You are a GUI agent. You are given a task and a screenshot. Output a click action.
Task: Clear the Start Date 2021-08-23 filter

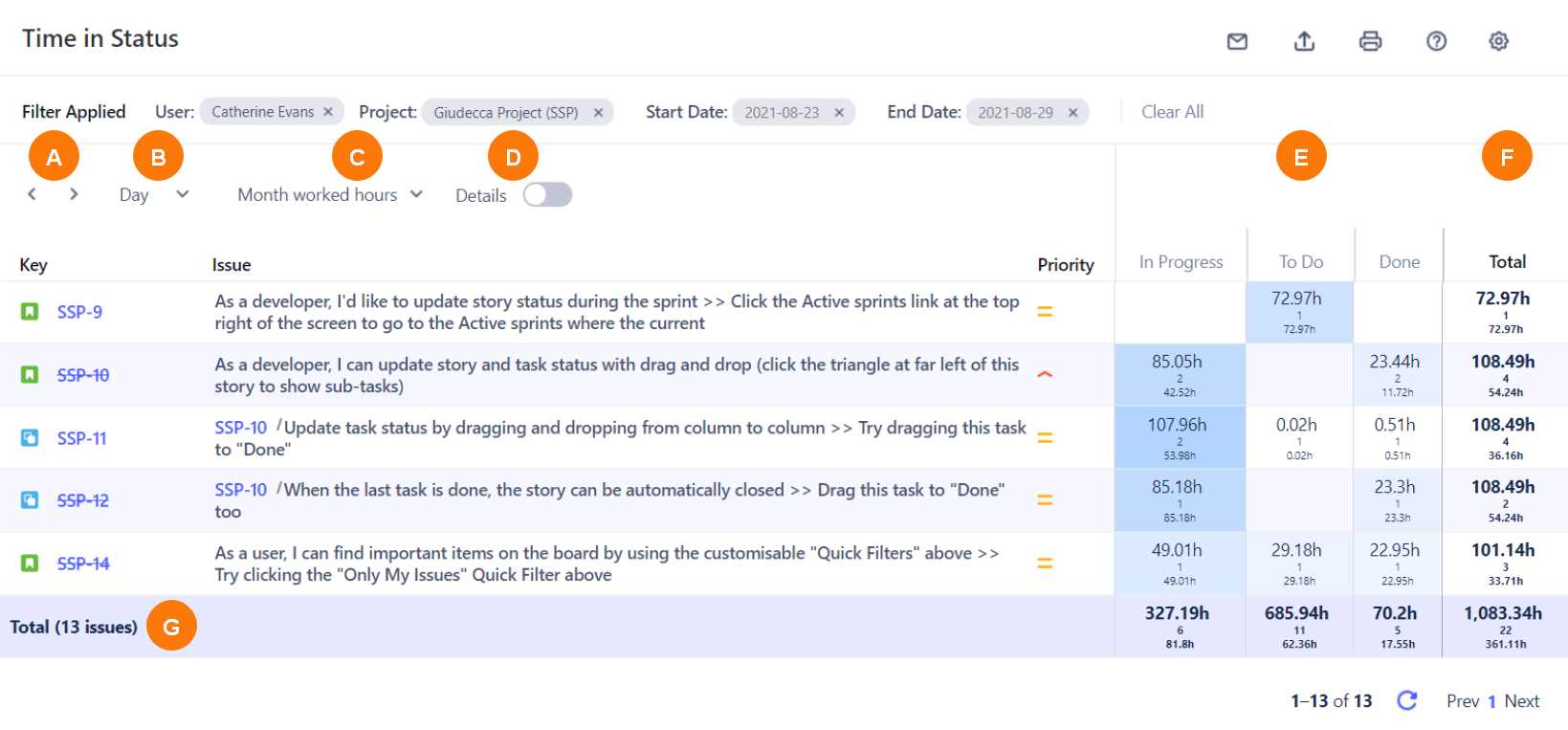(839, 113)
